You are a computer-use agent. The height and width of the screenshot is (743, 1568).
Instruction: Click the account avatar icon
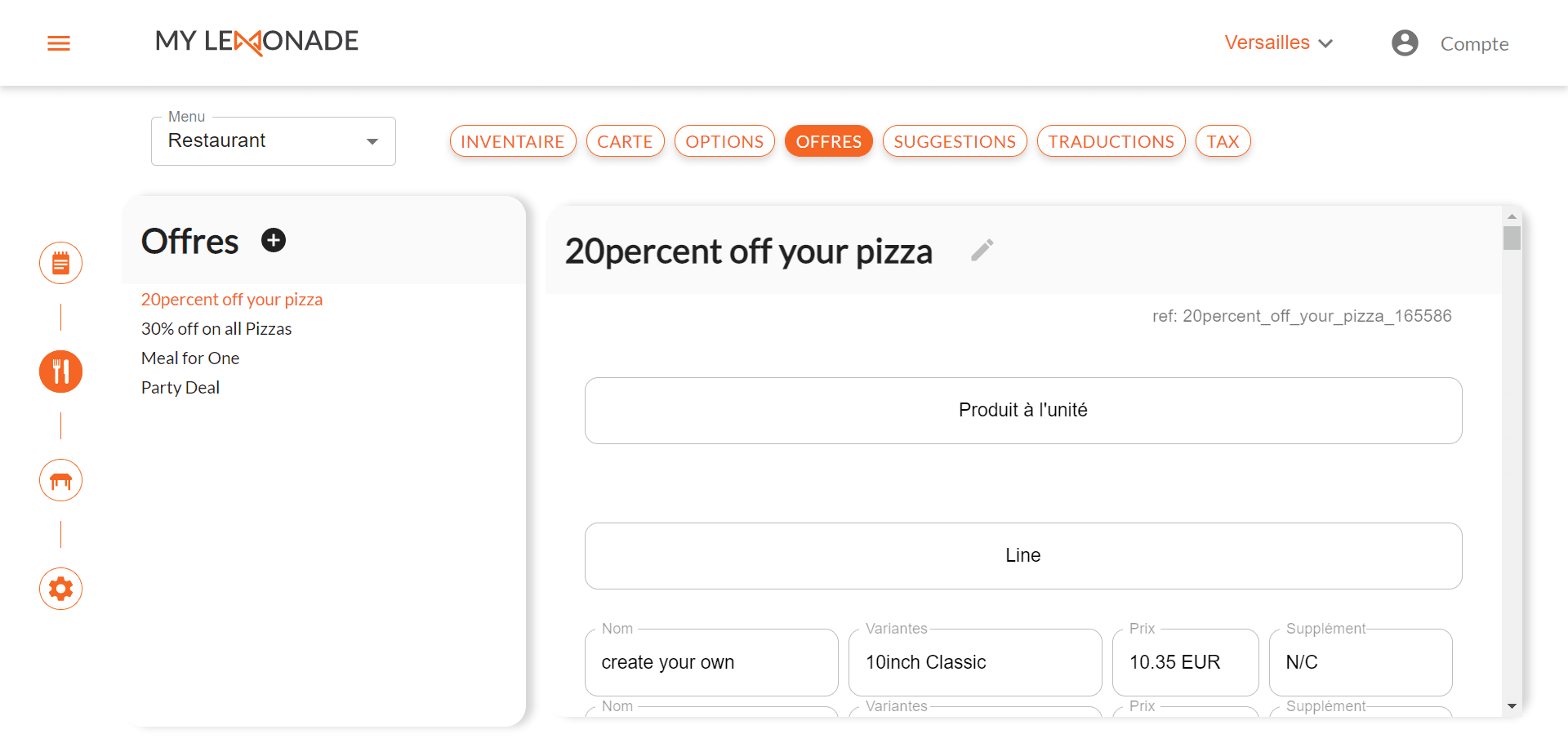click(x=1405, y=42)
